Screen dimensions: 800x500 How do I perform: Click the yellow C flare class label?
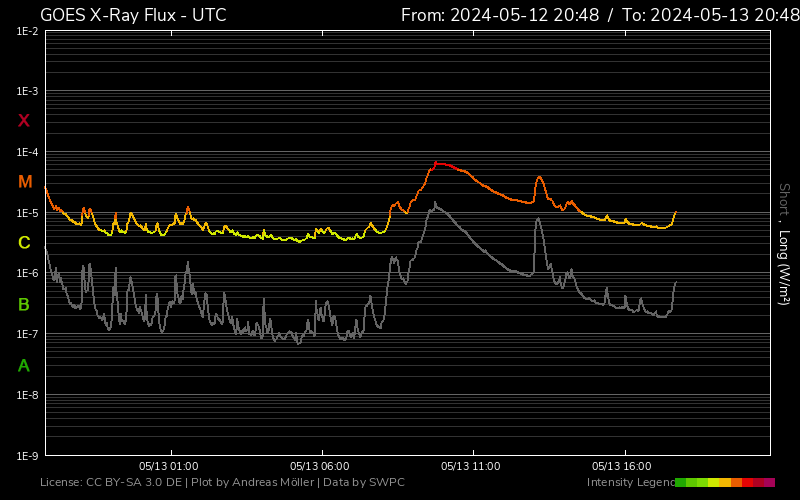[x=24, y=243]
